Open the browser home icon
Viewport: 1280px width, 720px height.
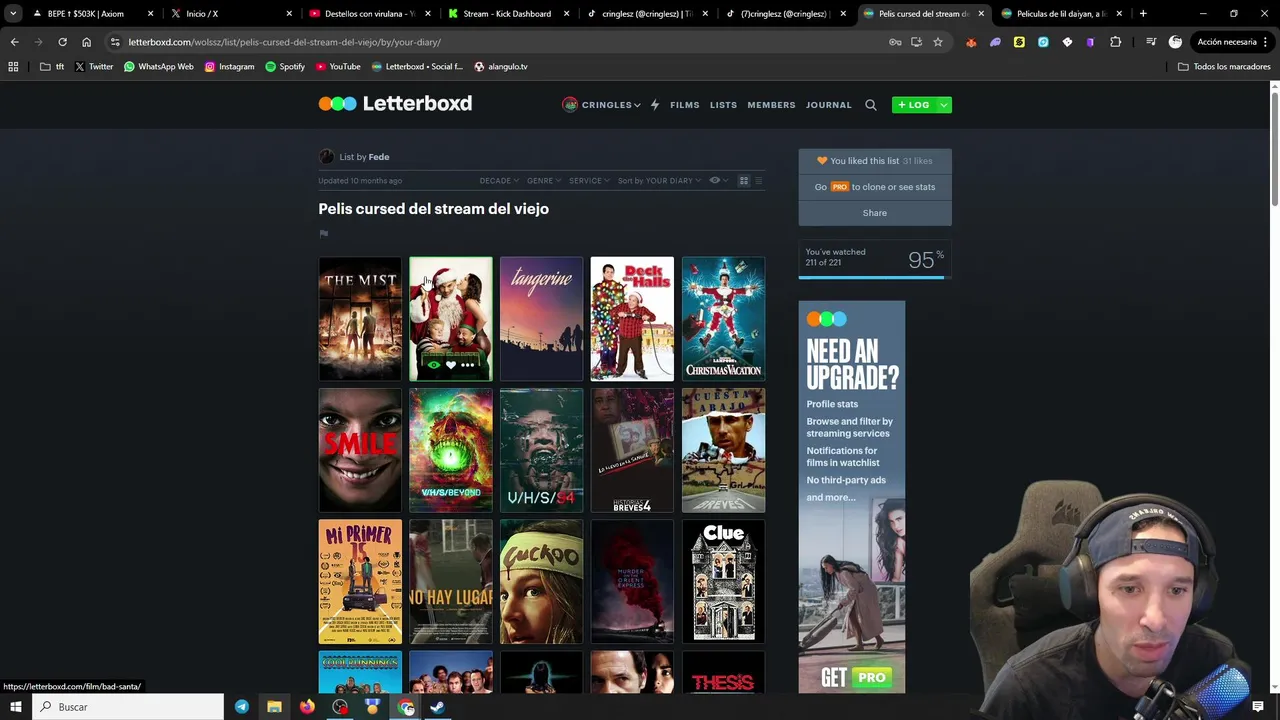click(86, 42)
